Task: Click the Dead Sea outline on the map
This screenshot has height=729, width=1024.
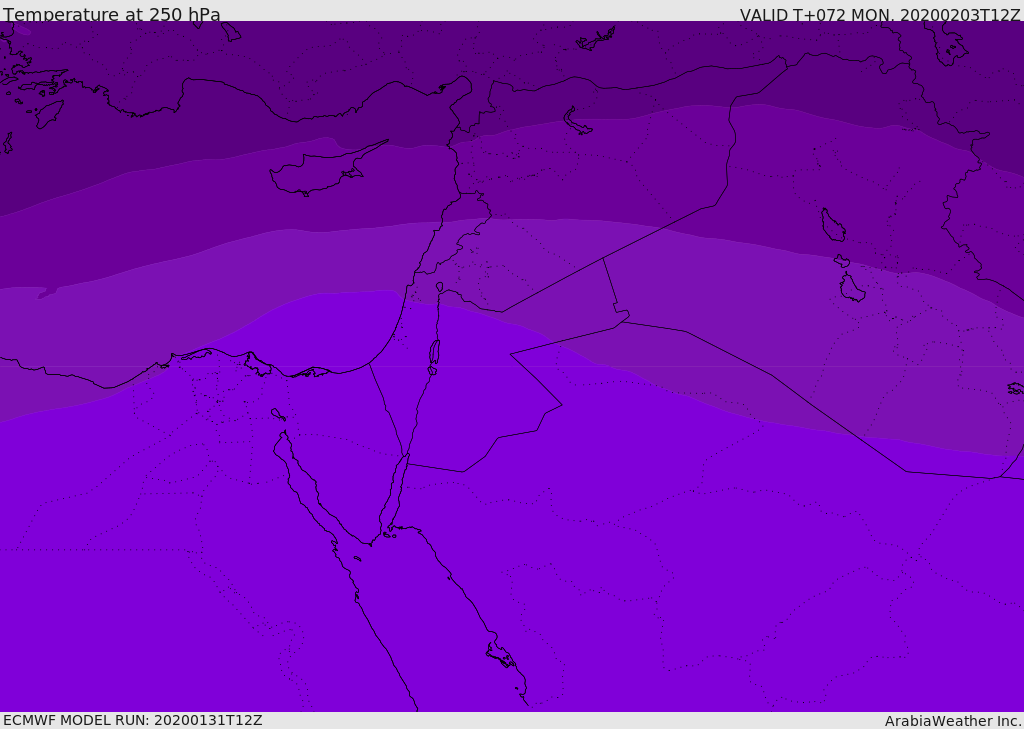Action: [x=434, y=353]
